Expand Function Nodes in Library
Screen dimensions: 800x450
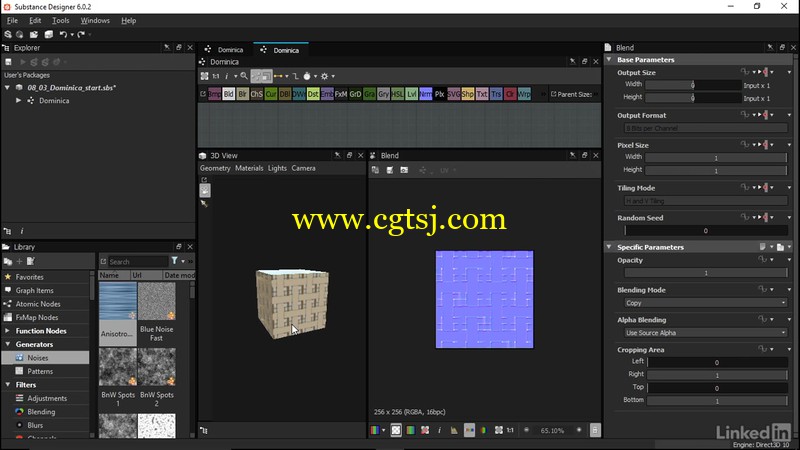pyautogui.click(x=7, y=331)
